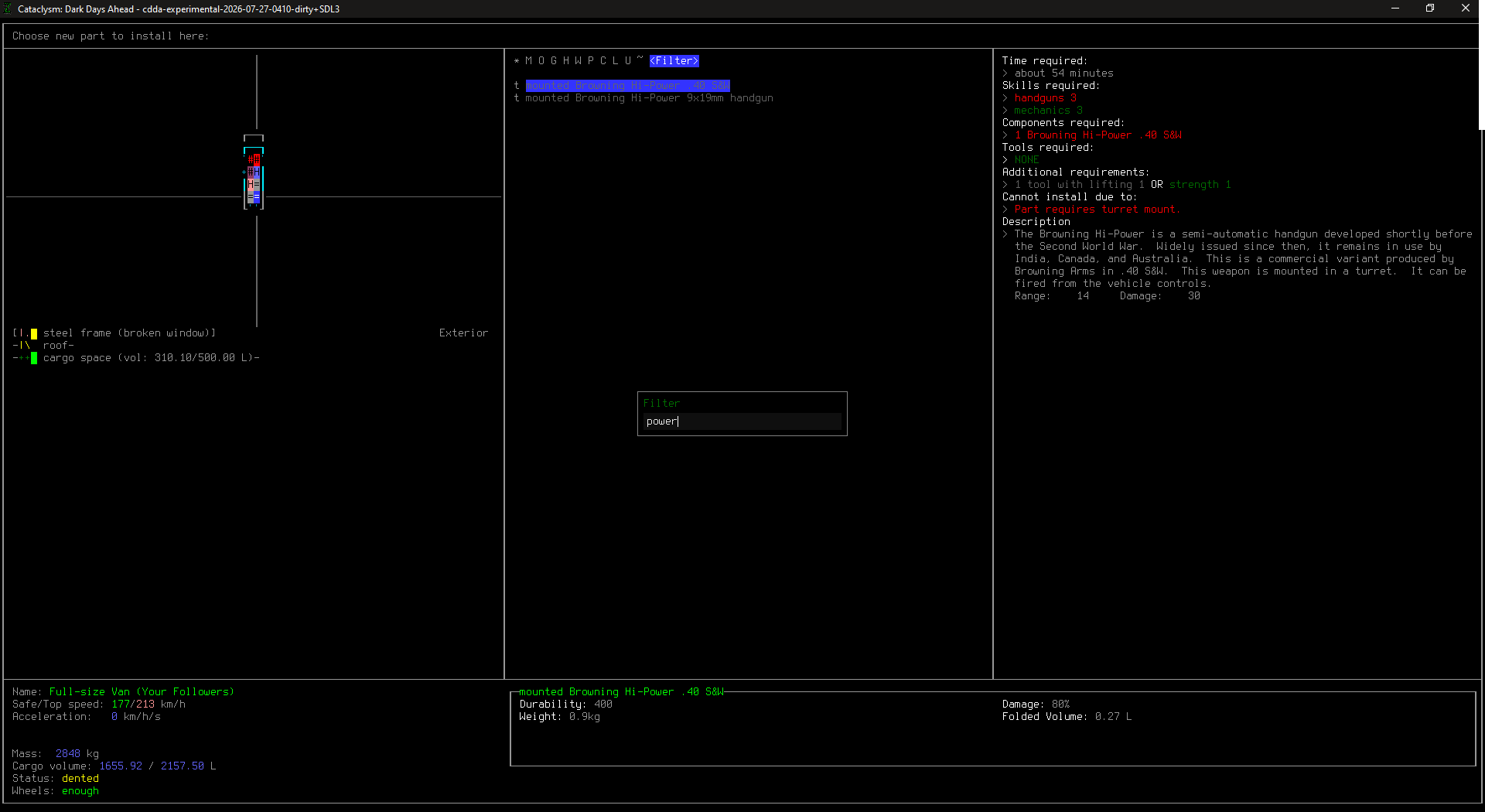Switch to the U parts category tab
1485x812 pixels.
tap(628, 61)
